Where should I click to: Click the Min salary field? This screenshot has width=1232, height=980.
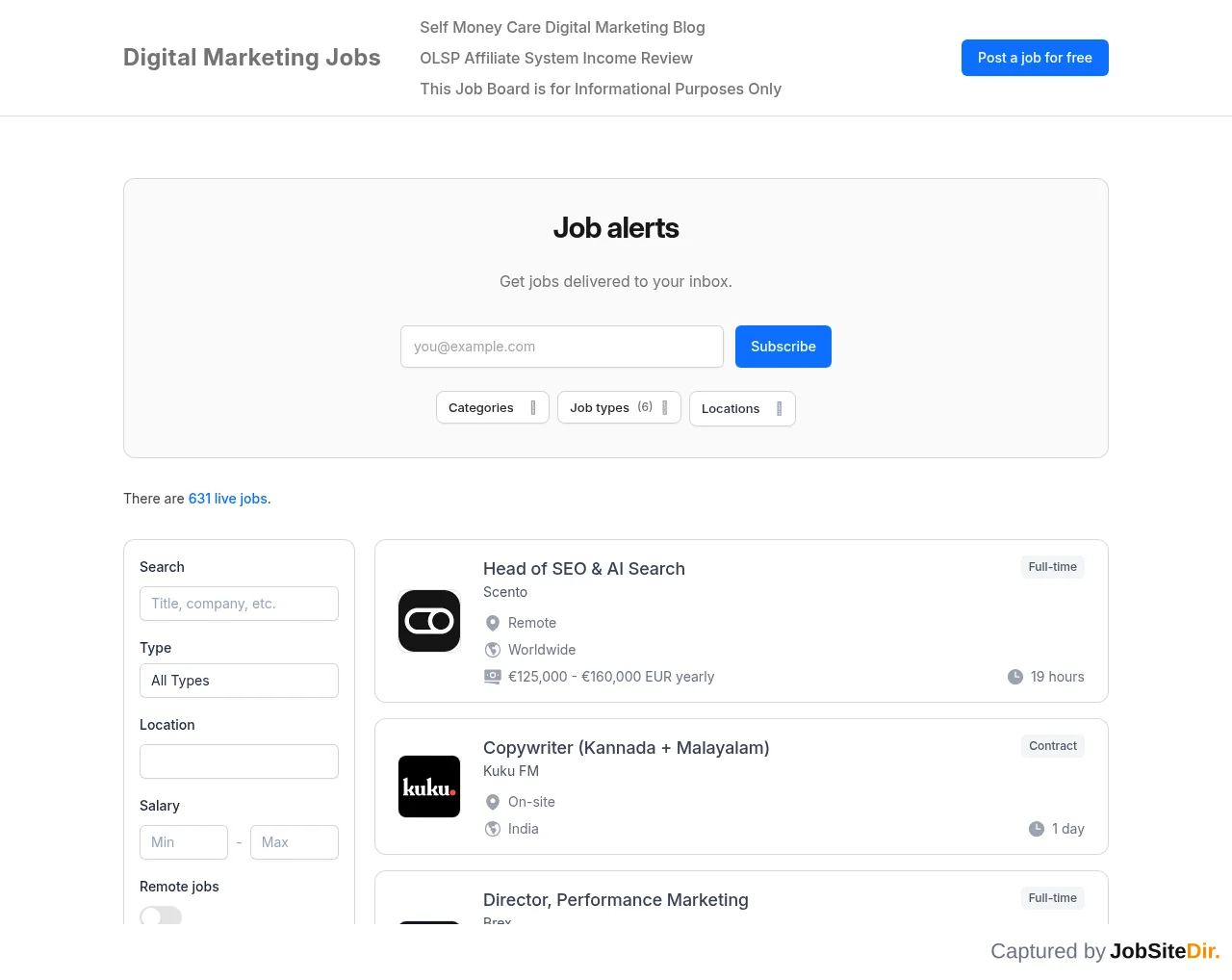coord(184,842)
